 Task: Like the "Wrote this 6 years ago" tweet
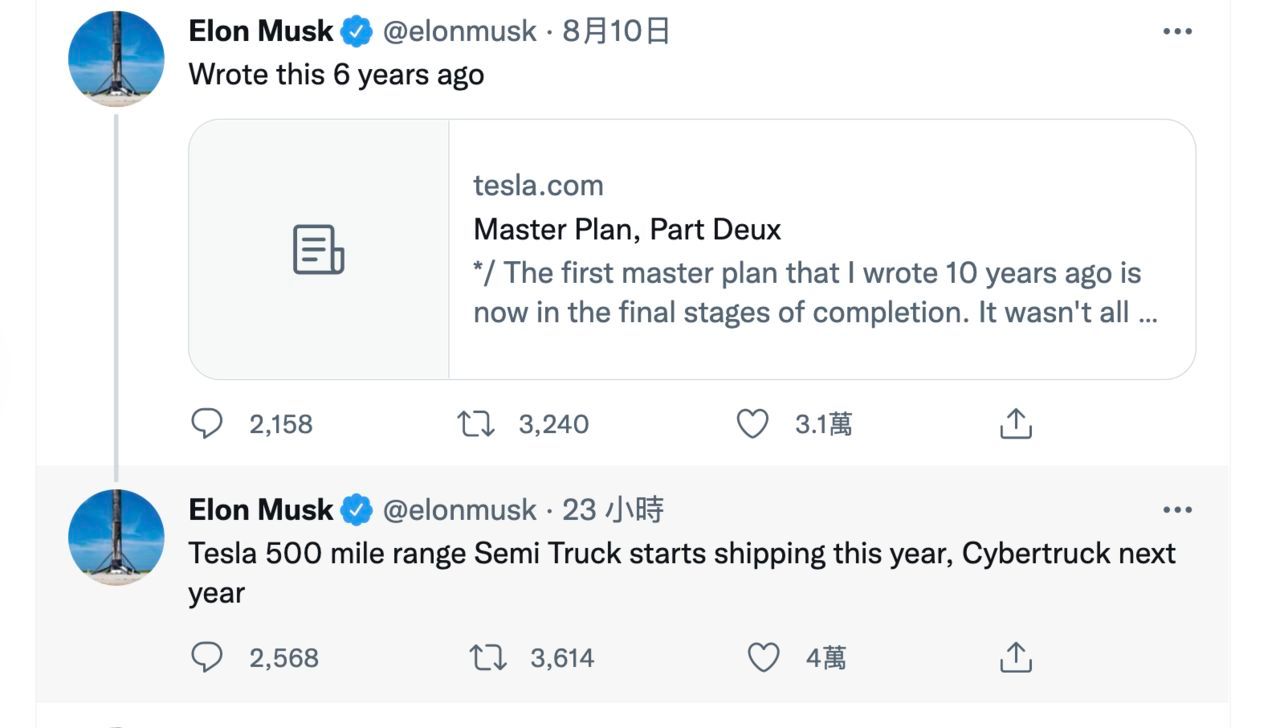pyautogui.click(x=752, y=424)
